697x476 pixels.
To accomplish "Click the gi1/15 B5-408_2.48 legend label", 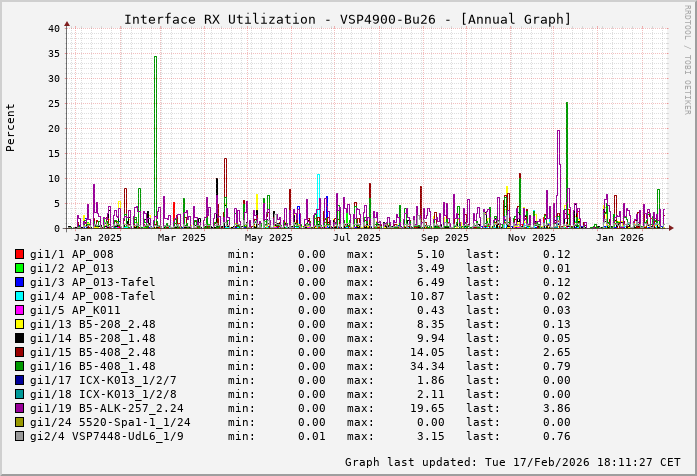I will [x=93, y=352].
